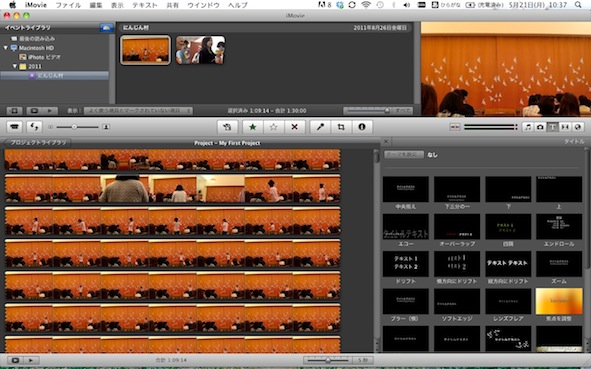Image resolution: width=591 pixels, height=369 pixels.
Task: Show the music and sound effects browser
Action: 528,127
